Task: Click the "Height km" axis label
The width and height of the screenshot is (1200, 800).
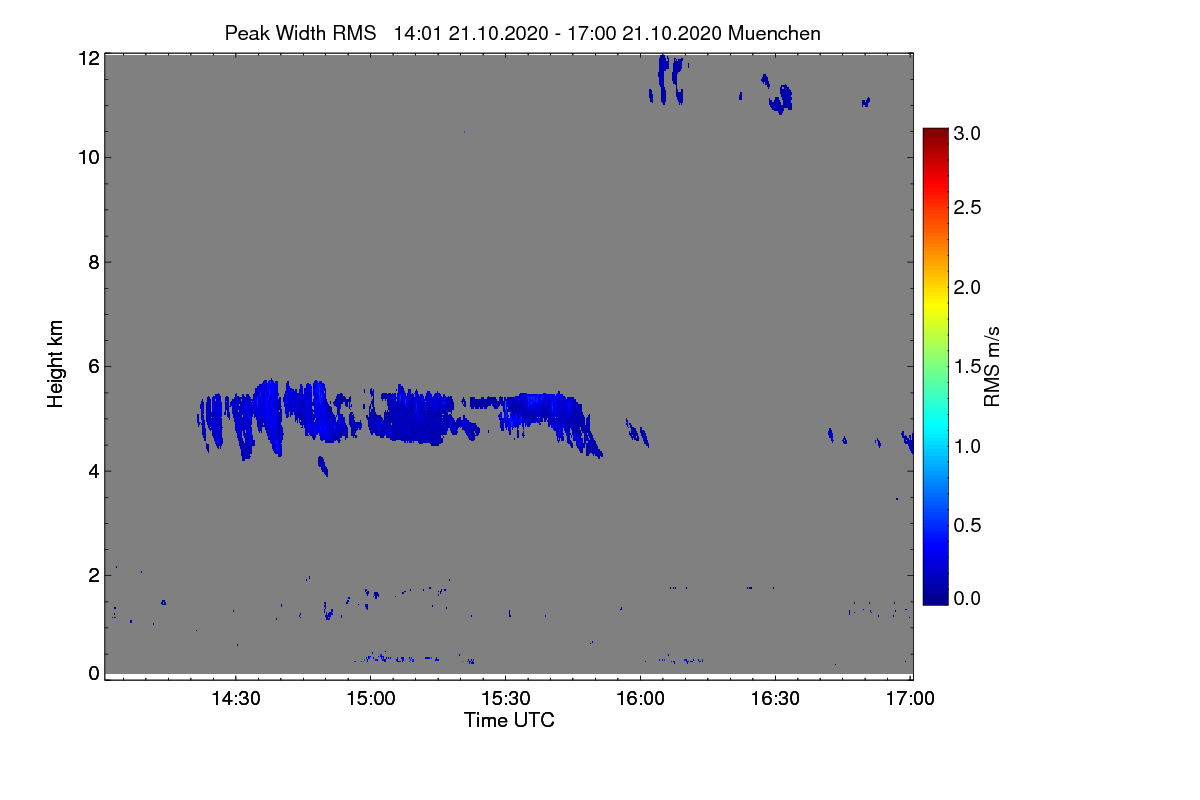Action: click(x=56, y=365)
